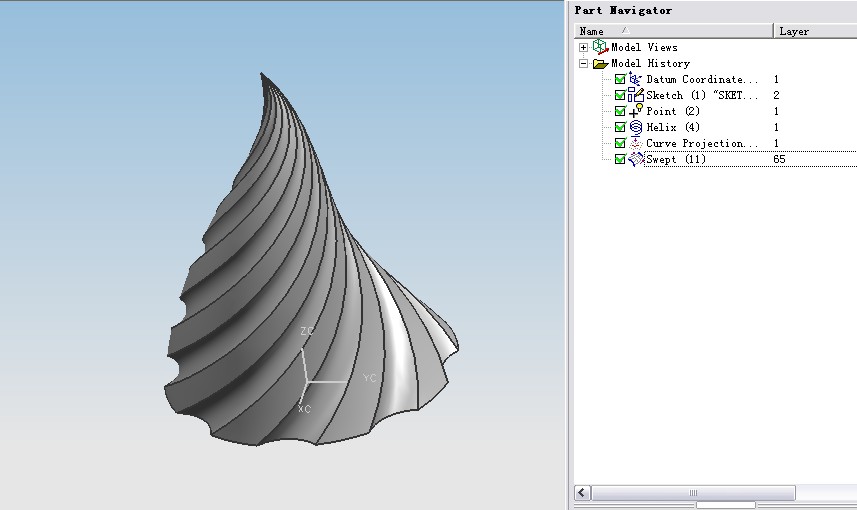Uncheck the Swept (11) checkbox
The width and height of the screenshot is (857, 510).
(x=620, y=159)
